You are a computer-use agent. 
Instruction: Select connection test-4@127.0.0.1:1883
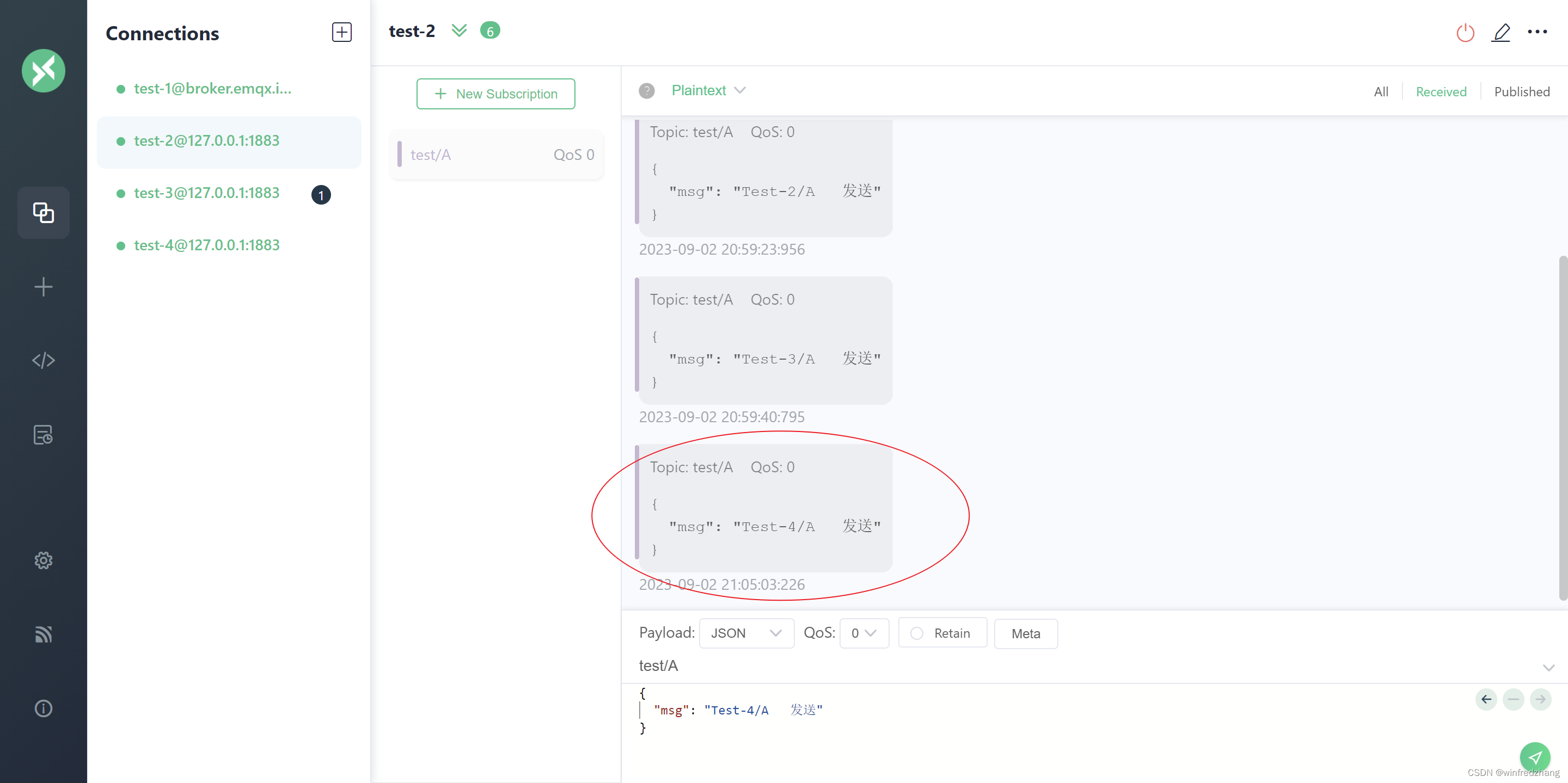point(229,245)
